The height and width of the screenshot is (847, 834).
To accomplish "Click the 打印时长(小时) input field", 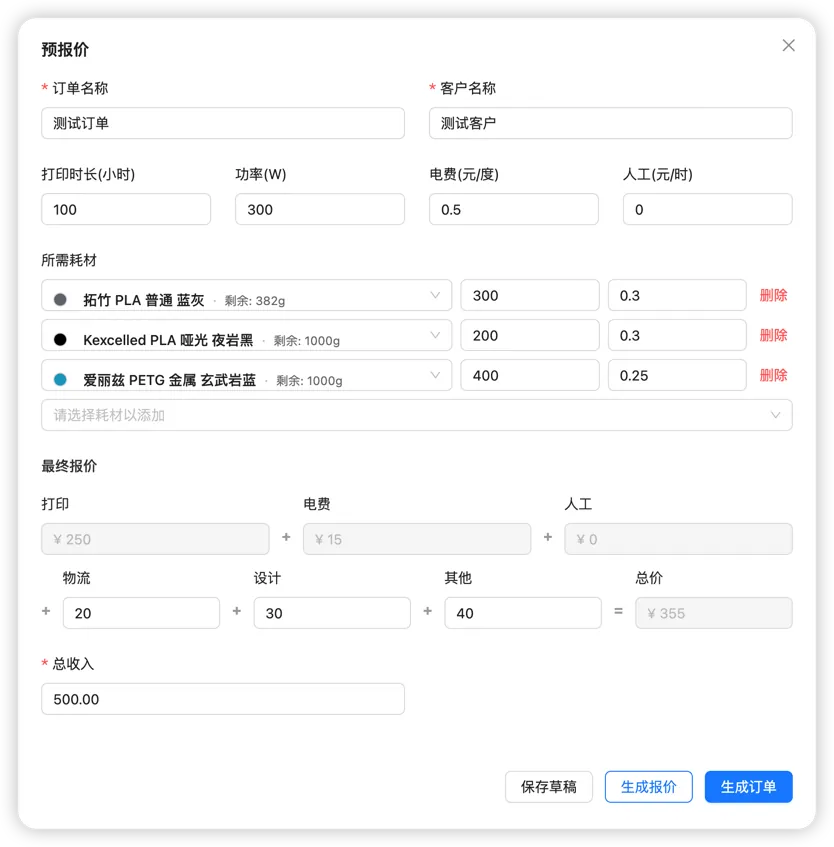I will 126,209.
